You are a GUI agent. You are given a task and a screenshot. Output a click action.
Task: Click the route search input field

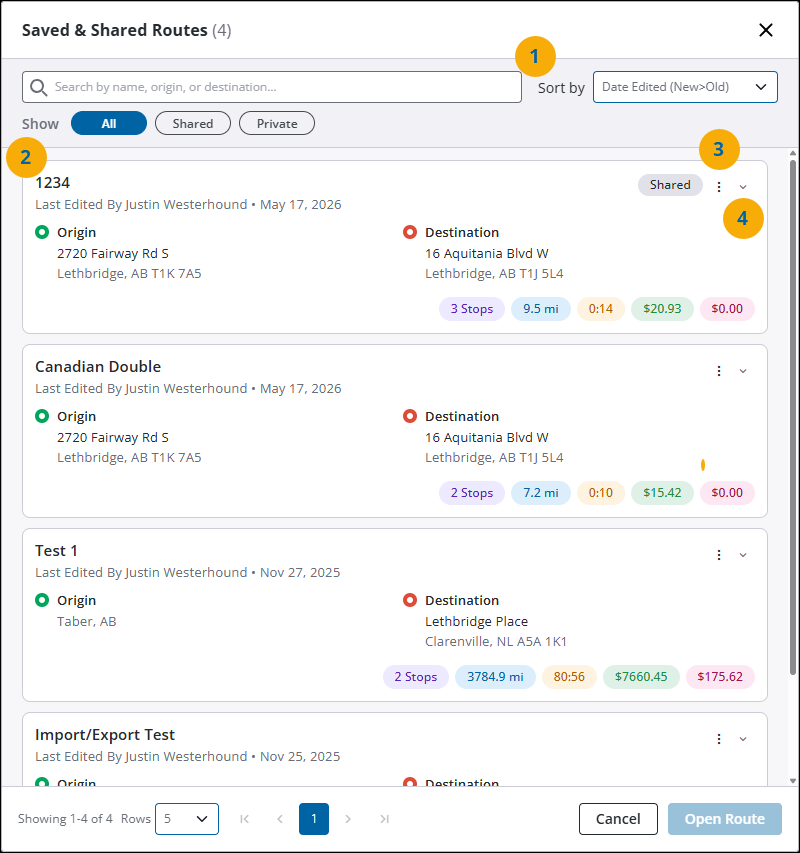pyautogui.click(x=272, y=87)
